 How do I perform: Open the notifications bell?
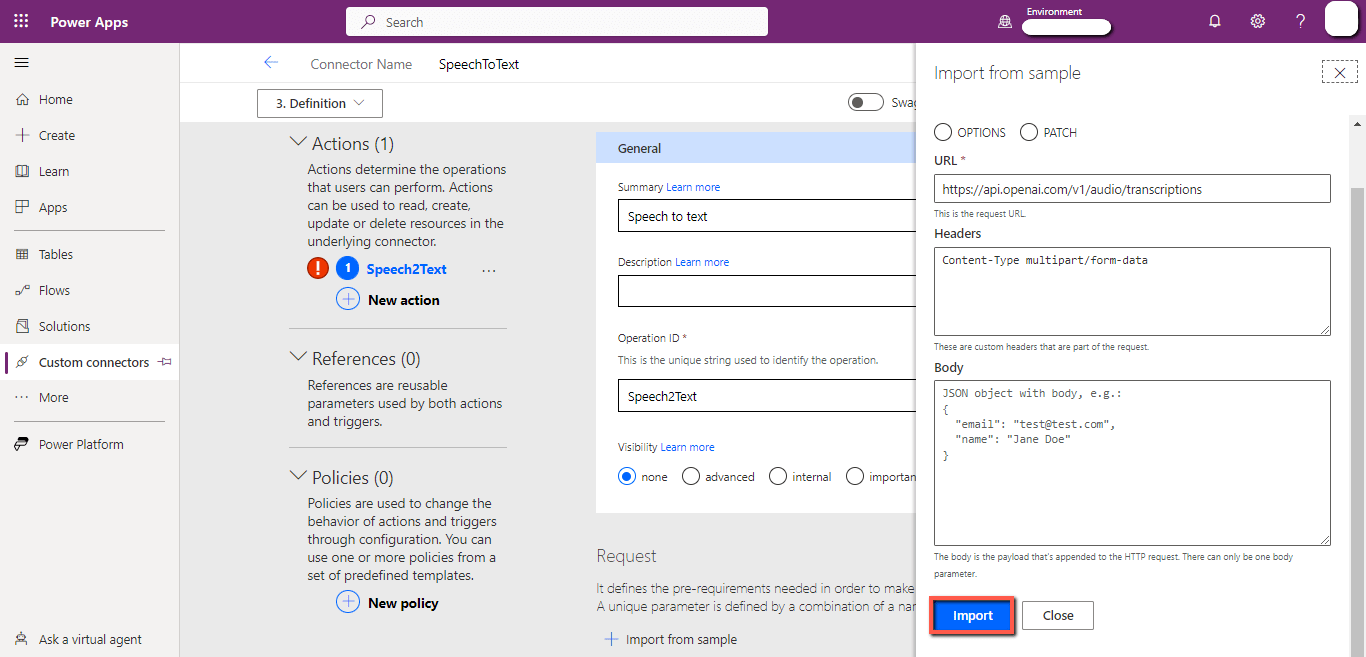[1215, 21]
